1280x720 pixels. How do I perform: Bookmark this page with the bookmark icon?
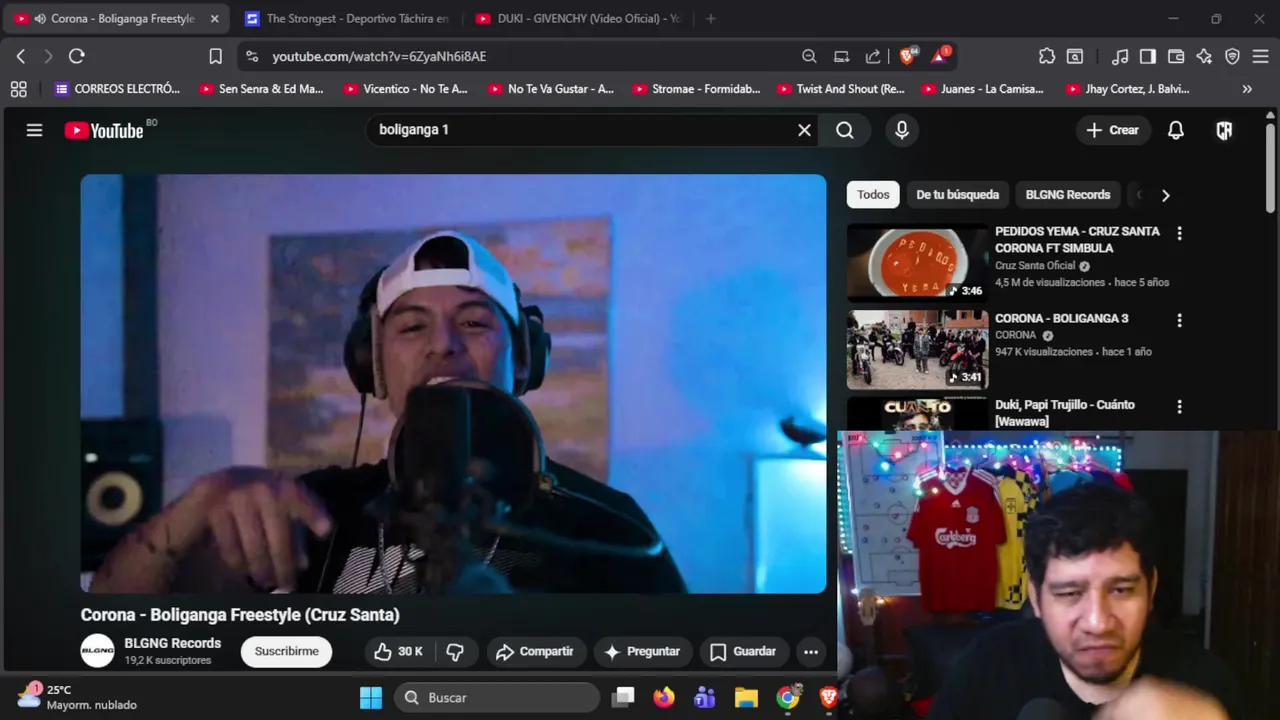tap(215, 56)
